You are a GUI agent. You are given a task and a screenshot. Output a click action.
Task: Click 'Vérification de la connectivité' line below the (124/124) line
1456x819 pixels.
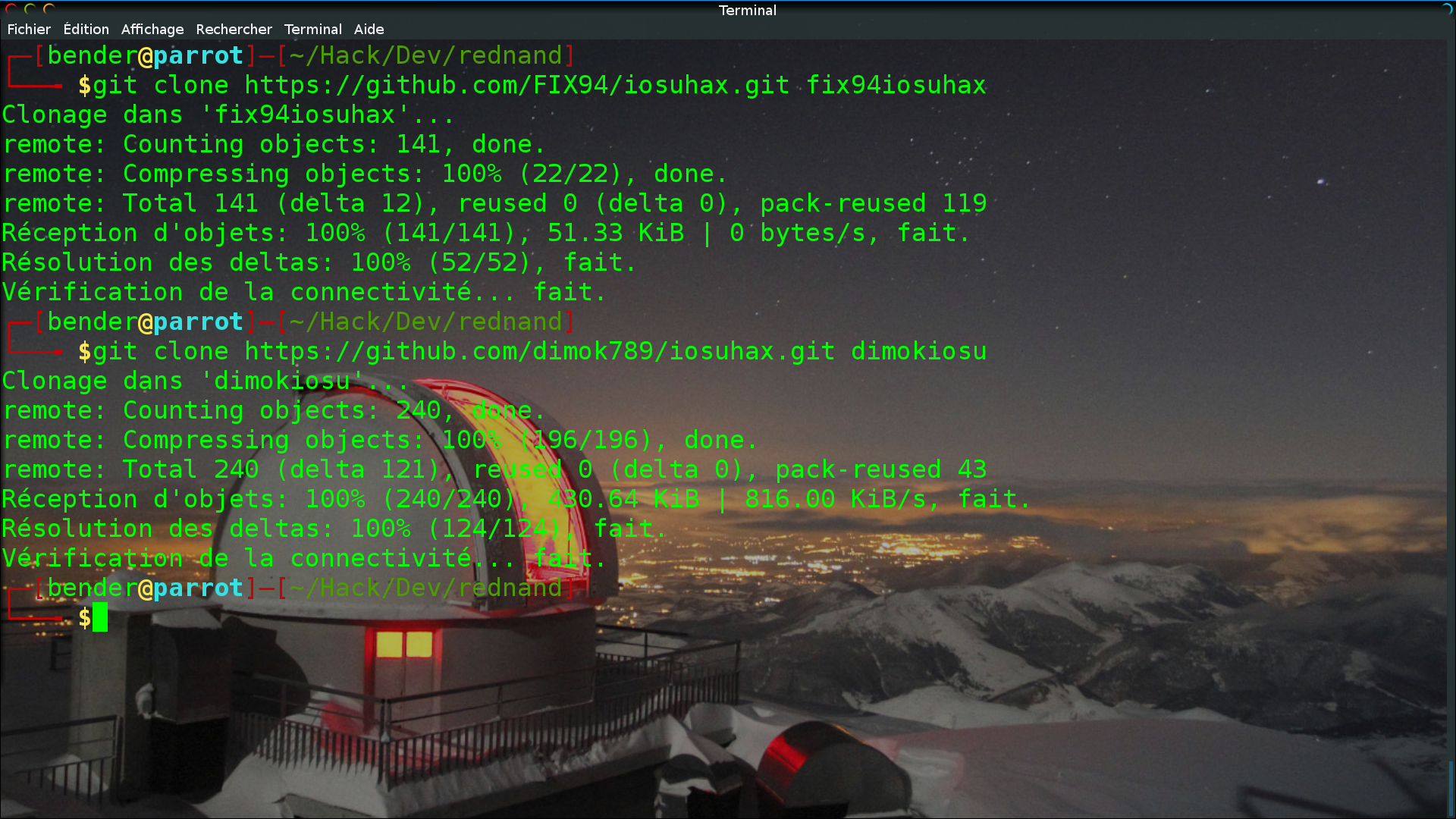(303, 558)
